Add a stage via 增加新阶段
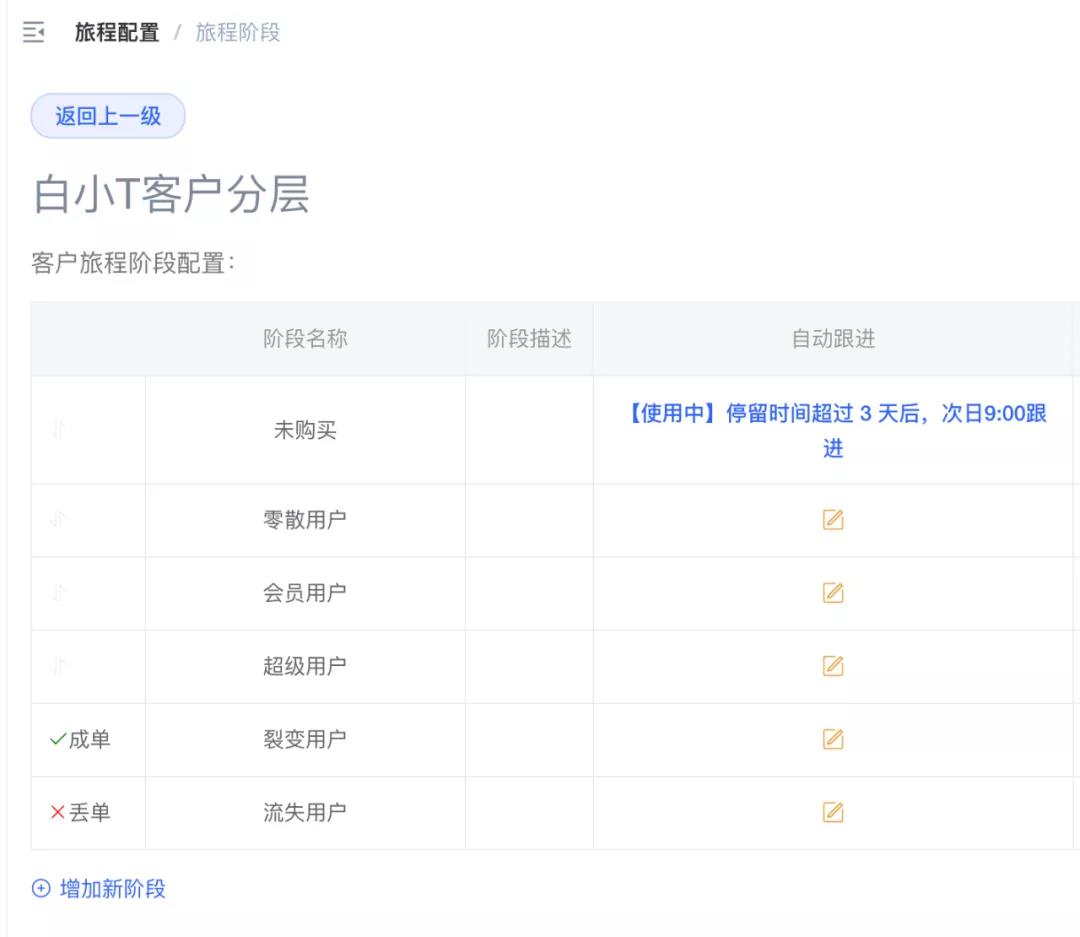1080x937 pixels. point(100,888)
